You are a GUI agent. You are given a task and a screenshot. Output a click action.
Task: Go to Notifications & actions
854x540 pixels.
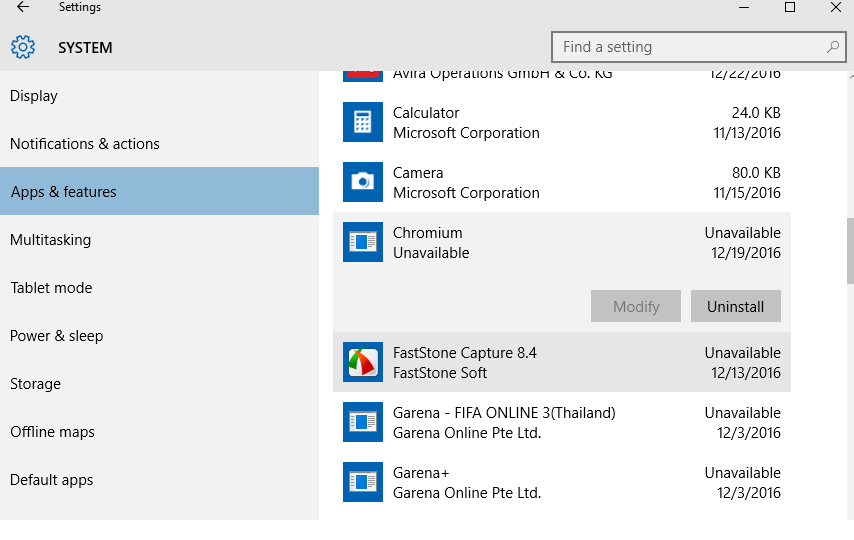pyautogui.click(x=85, y=144)
